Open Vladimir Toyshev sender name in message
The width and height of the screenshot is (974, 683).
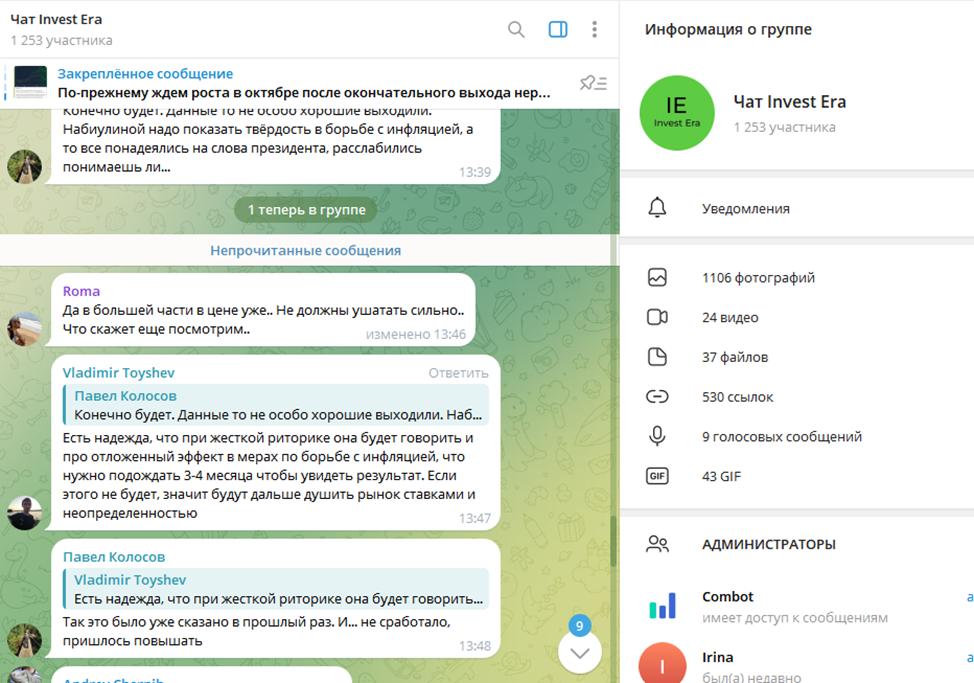(119, 373)
